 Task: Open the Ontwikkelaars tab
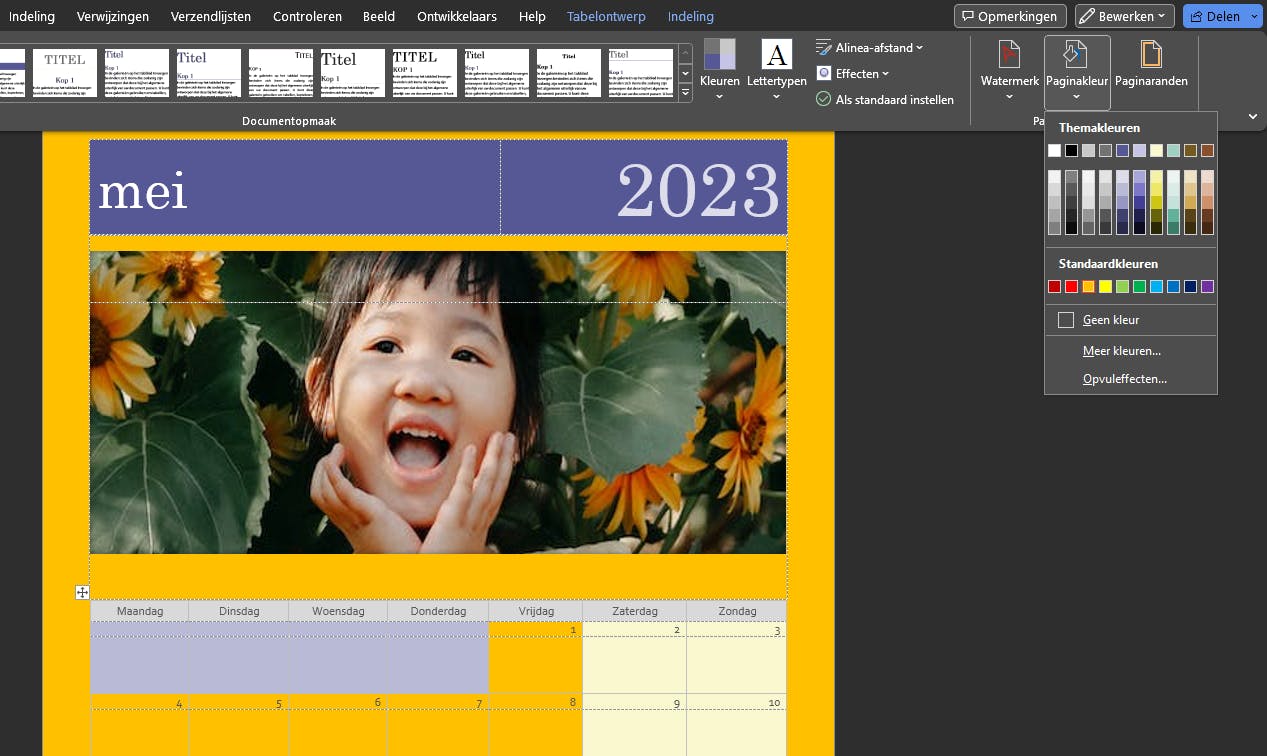[458, 16]
